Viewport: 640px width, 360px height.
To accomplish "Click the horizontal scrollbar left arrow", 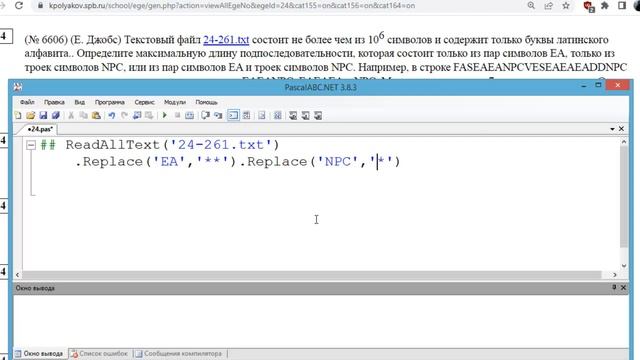I will coord(17,275).
